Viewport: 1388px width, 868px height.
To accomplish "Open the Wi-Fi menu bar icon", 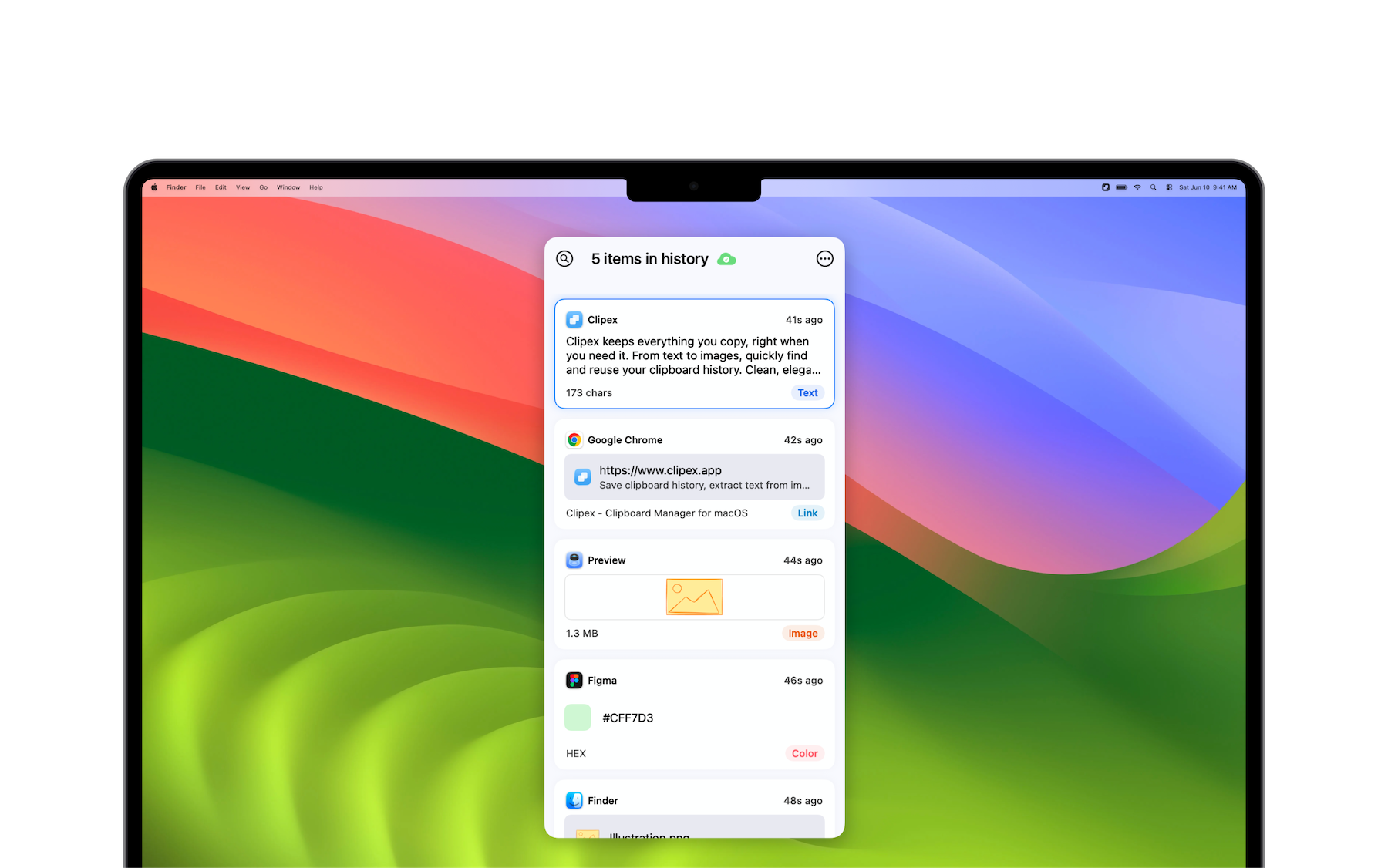I will [1137, 187].
